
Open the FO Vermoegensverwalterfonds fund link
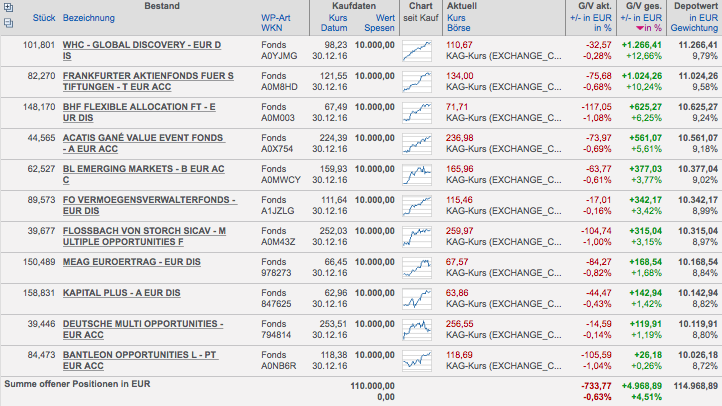point(148,199)
